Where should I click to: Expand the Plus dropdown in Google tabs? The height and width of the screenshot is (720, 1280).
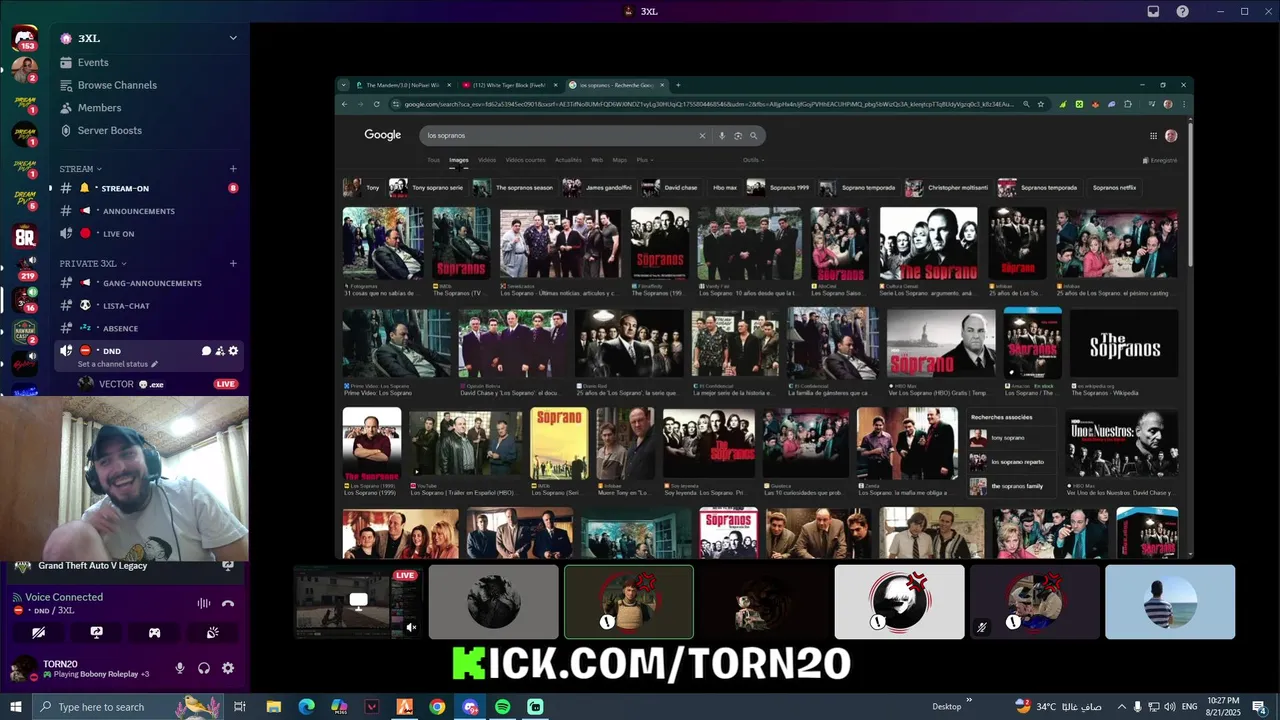tap(643, 160)
